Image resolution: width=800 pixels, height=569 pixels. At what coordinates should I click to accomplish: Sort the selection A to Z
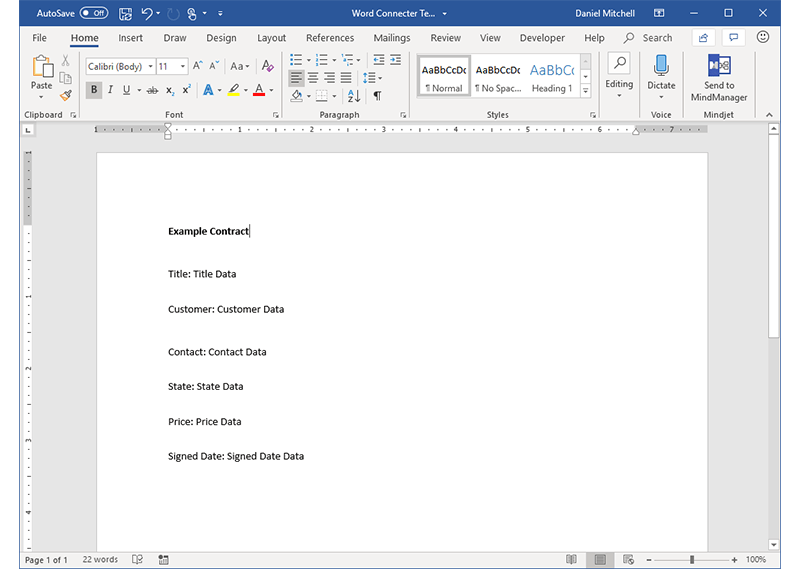[354, 95]
